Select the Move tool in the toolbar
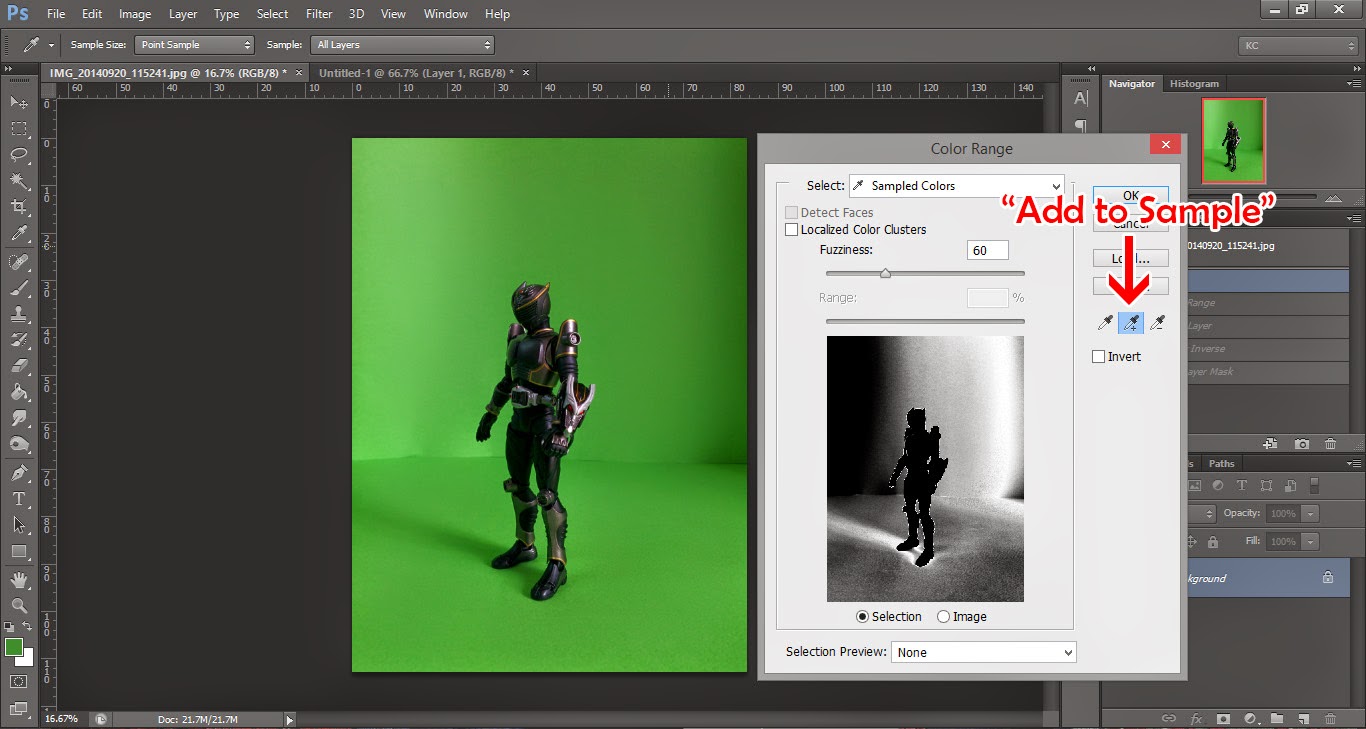 coord(20,102)
